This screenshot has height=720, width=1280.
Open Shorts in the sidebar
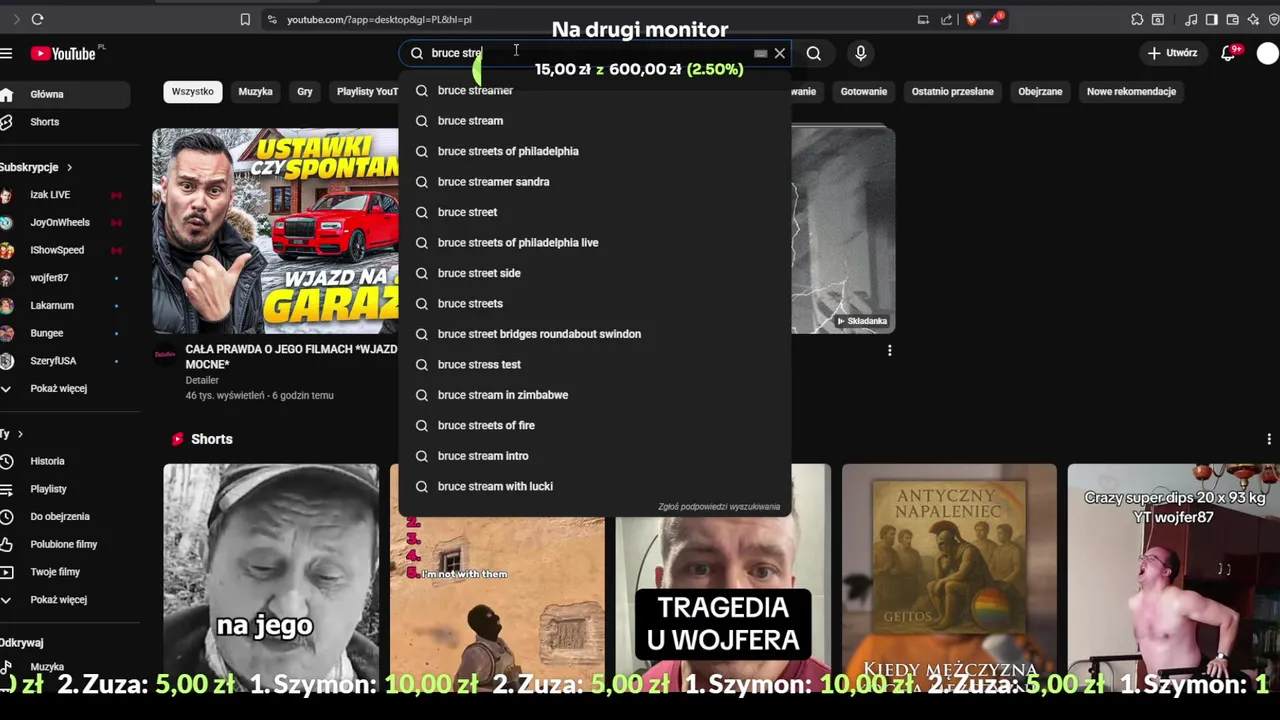coord(65,122)
